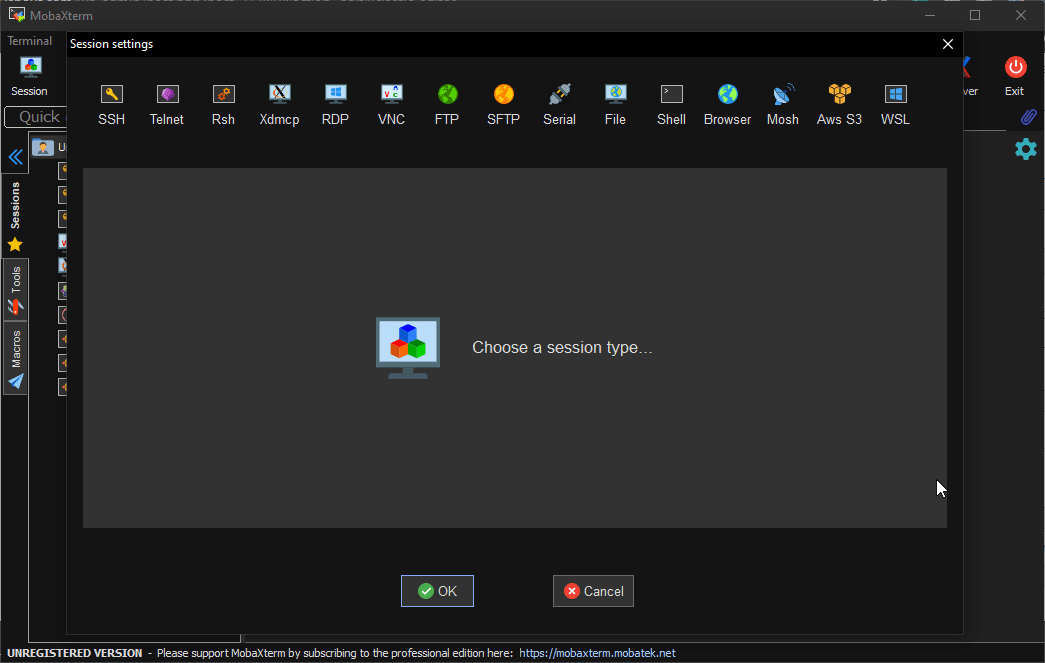Image resolution: width=1045 pixels, height=663 pixels.
Task: Pick the Shell session type
Action: 671,105
